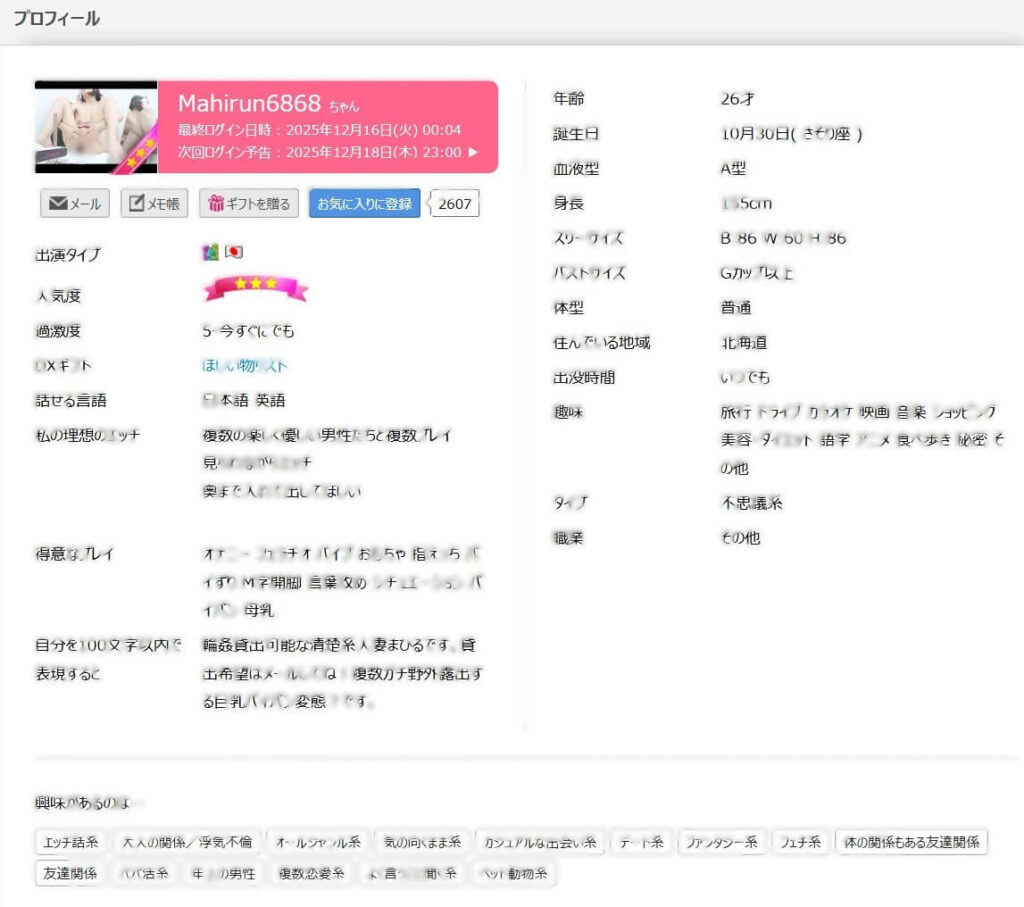This screenshot has width=1024, height=907.
Task: Click the ペット動物系 tag
Action: point(511,873)
